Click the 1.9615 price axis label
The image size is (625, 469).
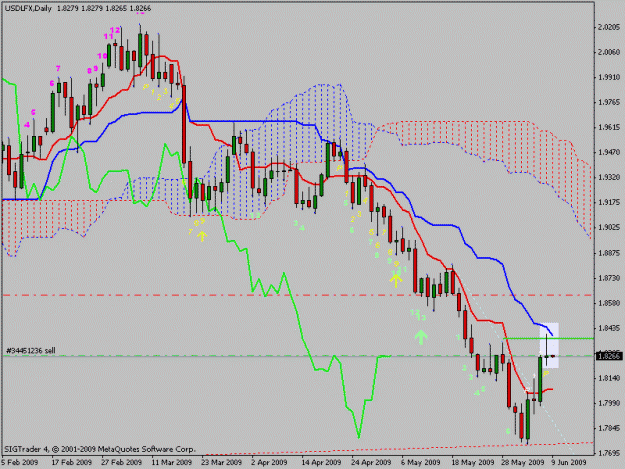tap(609, 128)
